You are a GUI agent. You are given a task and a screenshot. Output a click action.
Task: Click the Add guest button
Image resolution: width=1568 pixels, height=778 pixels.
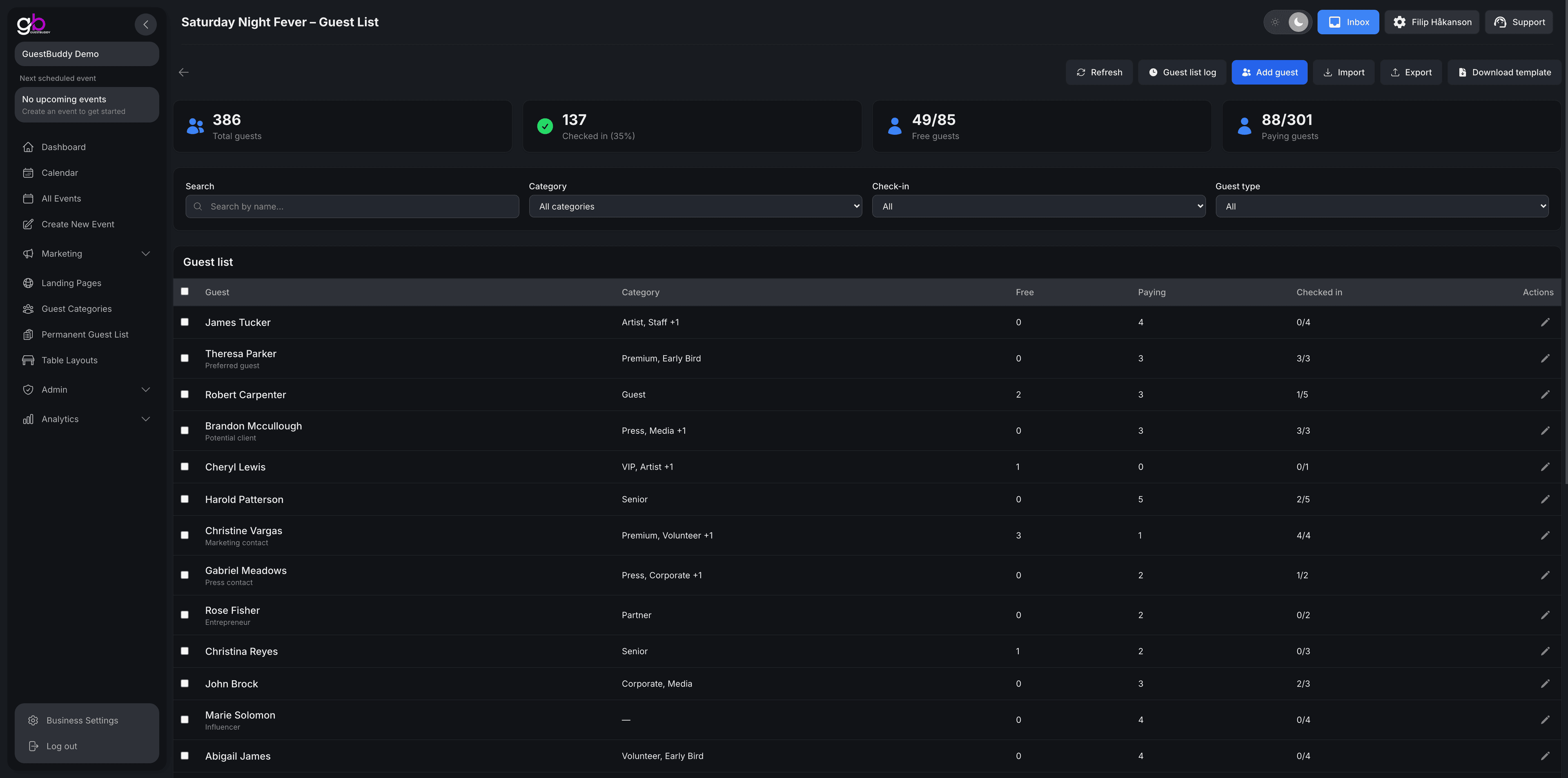1269,72
